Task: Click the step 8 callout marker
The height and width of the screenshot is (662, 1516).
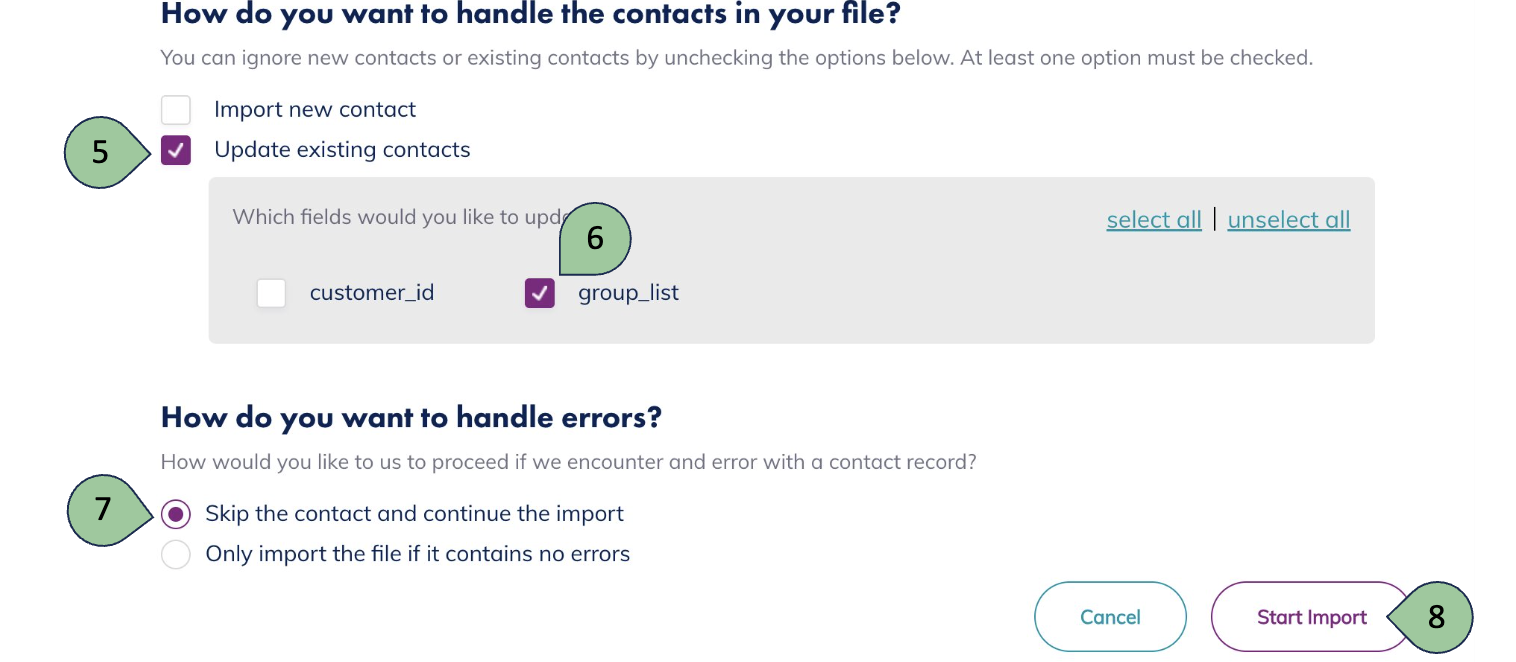Action: tap(1436, 617)
